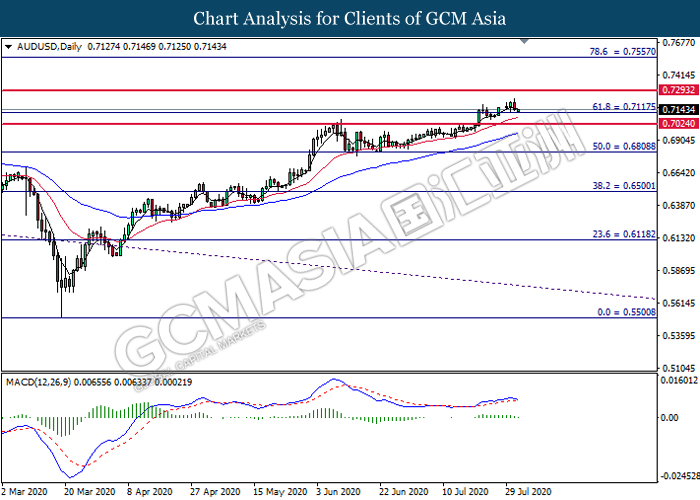Click the red 0.70240 price tag

tap(678, 124)
